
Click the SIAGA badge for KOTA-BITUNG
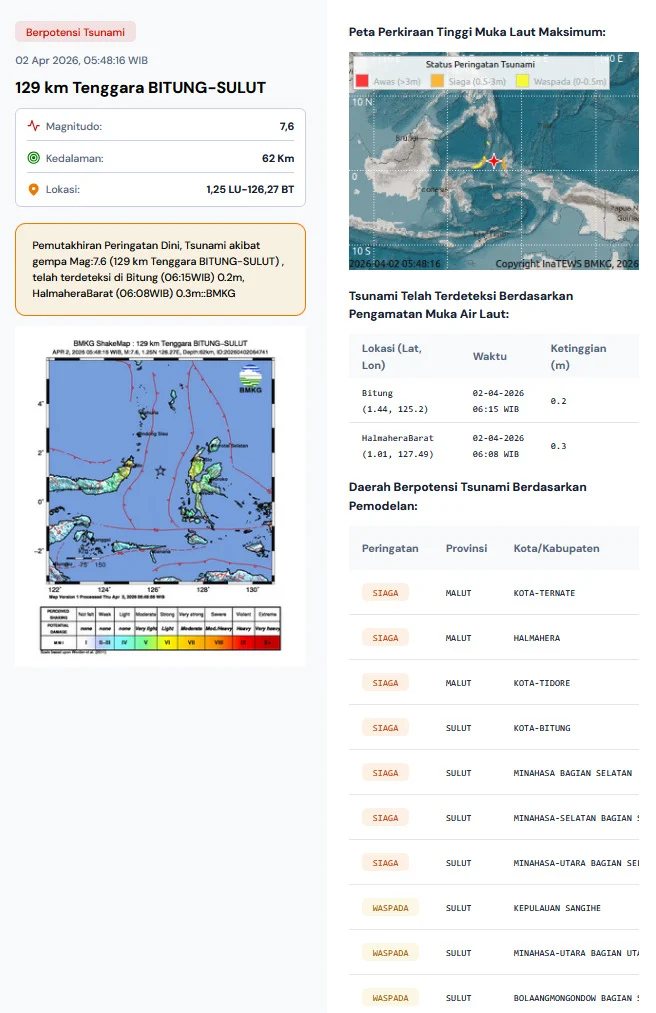[385, 728]
